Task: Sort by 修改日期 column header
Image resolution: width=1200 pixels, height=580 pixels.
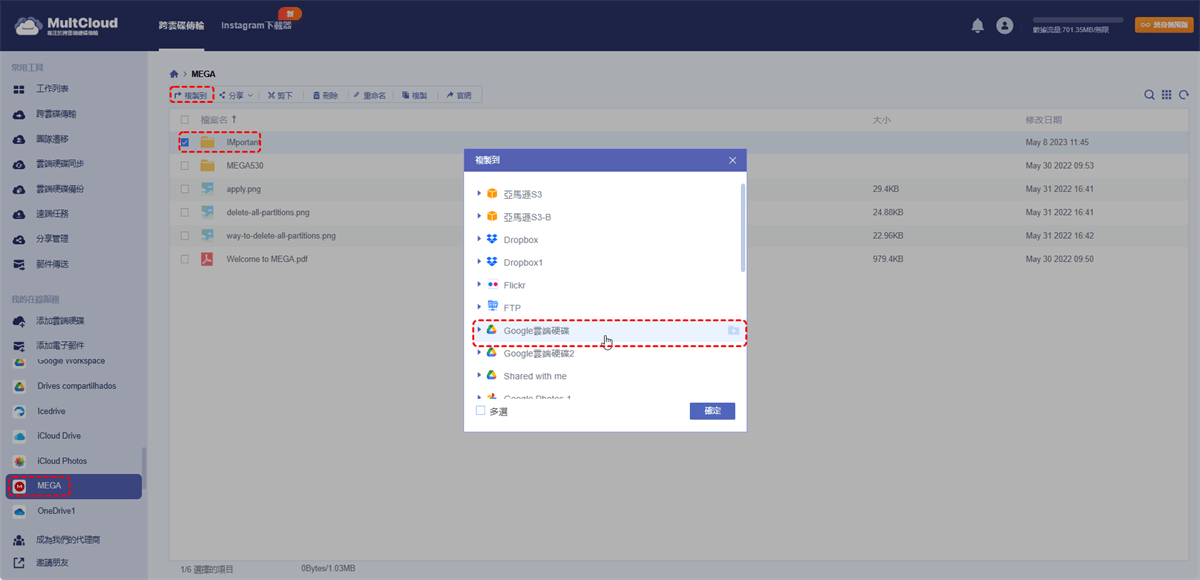Action: [x=1043, y=119]
